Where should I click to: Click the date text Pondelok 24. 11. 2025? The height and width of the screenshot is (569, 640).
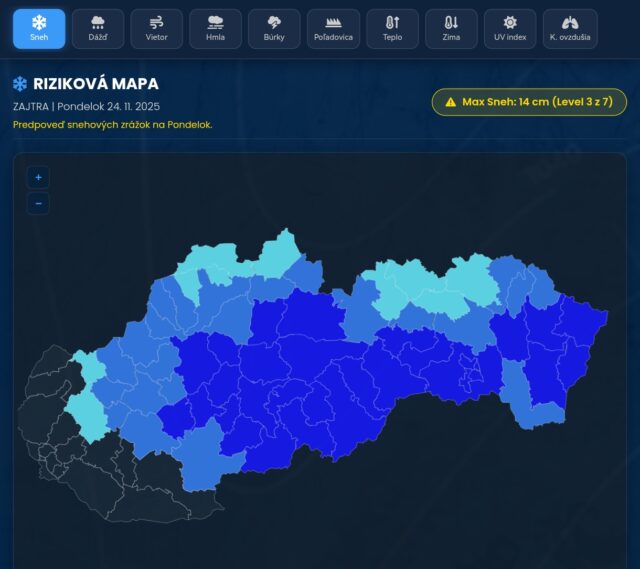[x=109, y=106]
